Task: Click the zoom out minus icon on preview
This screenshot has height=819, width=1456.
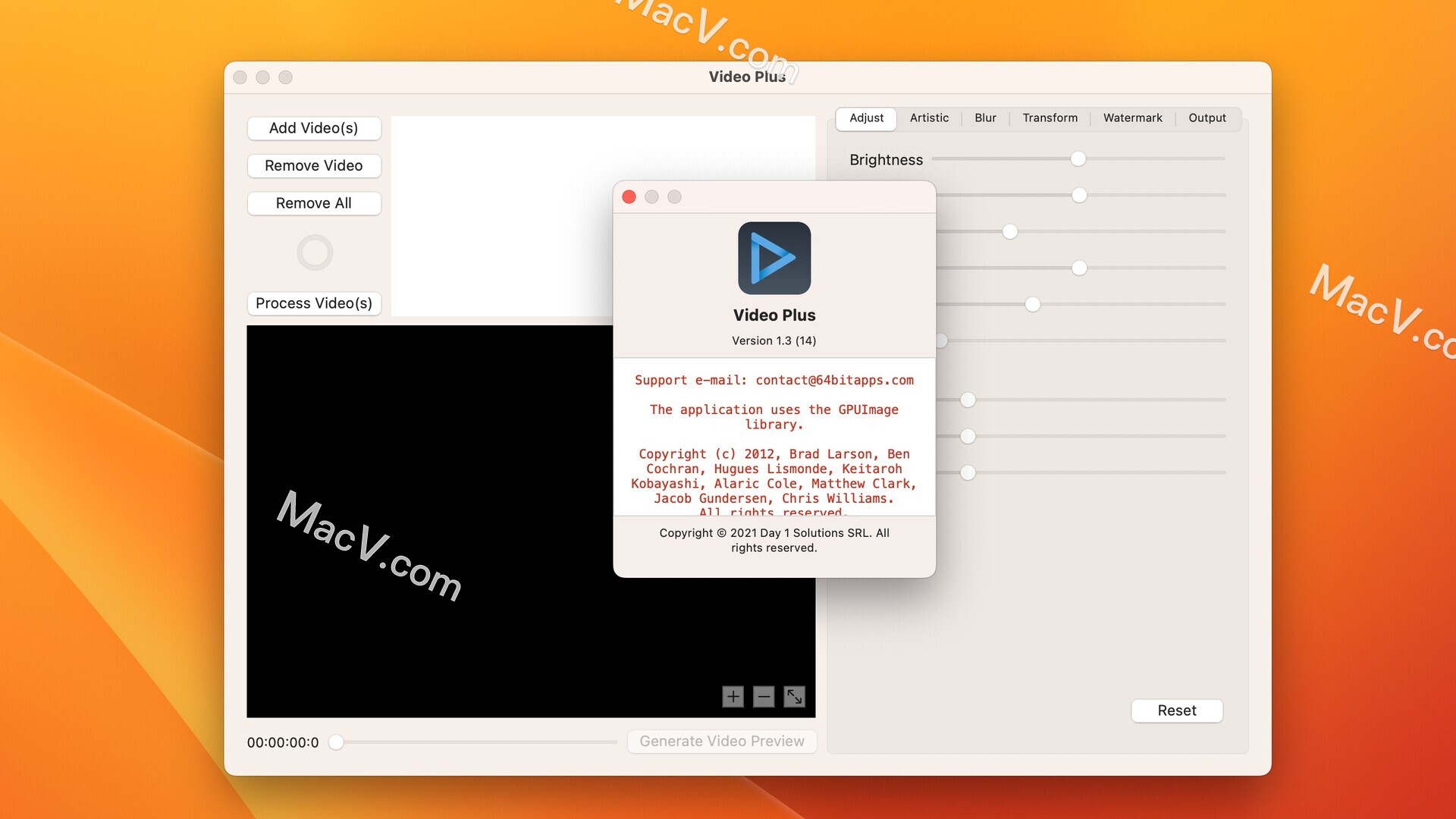Action: (764, 696)
